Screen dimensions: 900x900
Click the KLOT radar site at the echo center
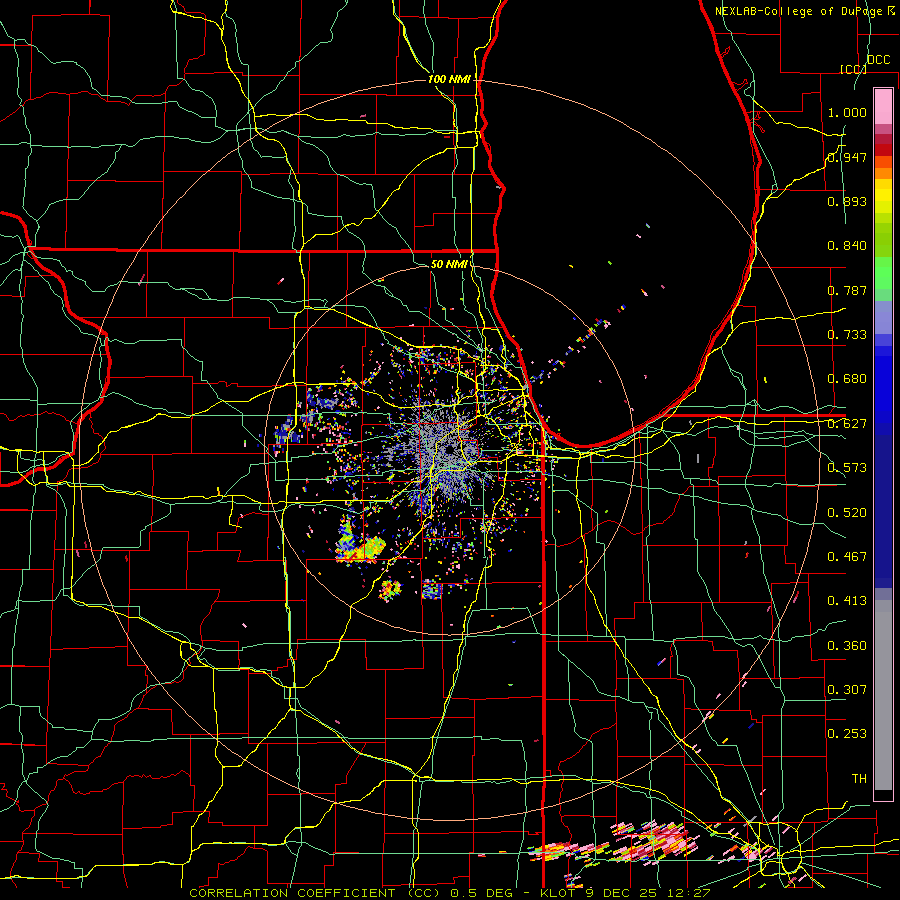click(449, 451)
